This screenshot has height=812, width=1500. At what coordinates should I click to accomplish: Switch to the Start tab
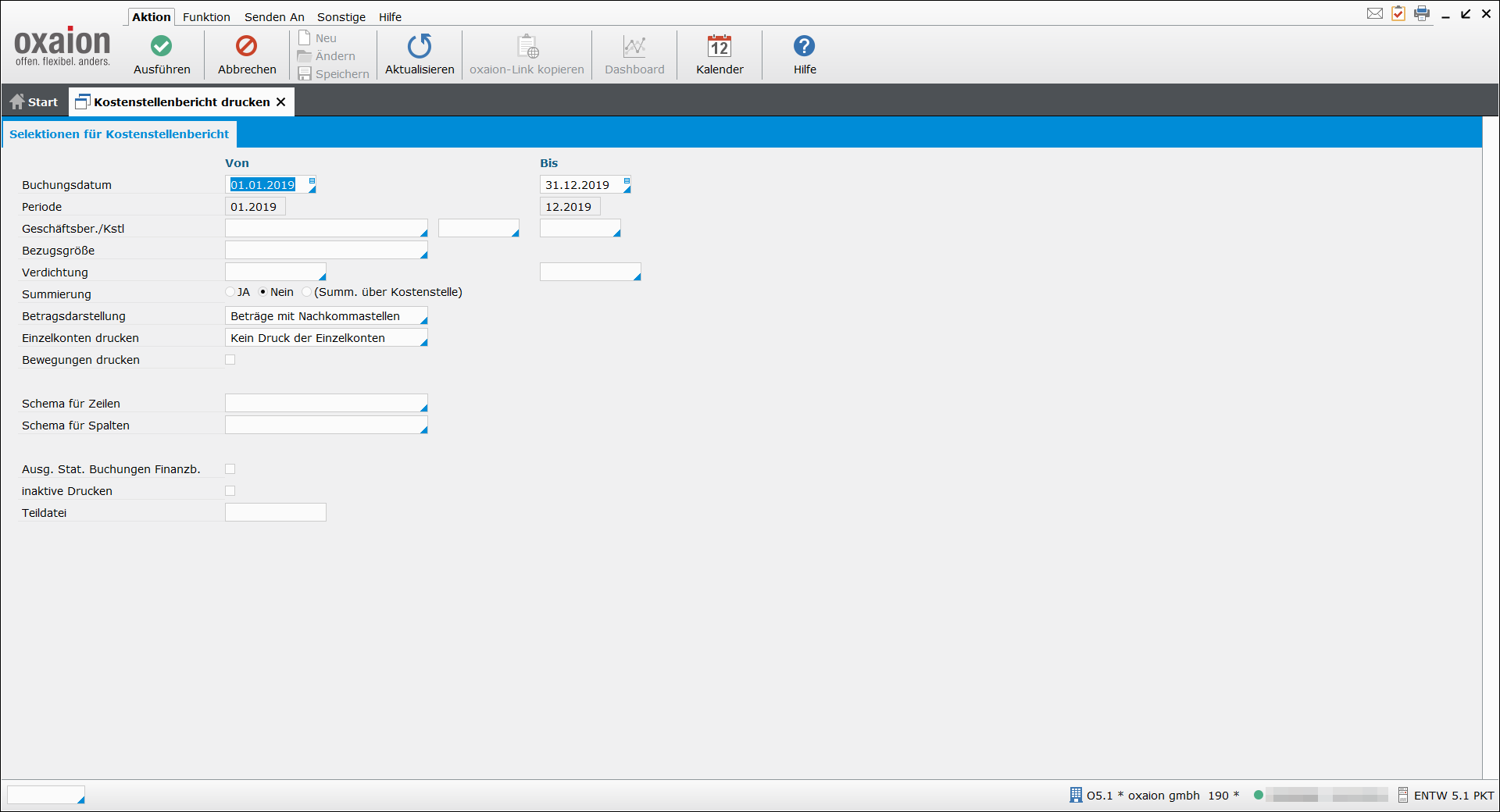coord(34,101)
